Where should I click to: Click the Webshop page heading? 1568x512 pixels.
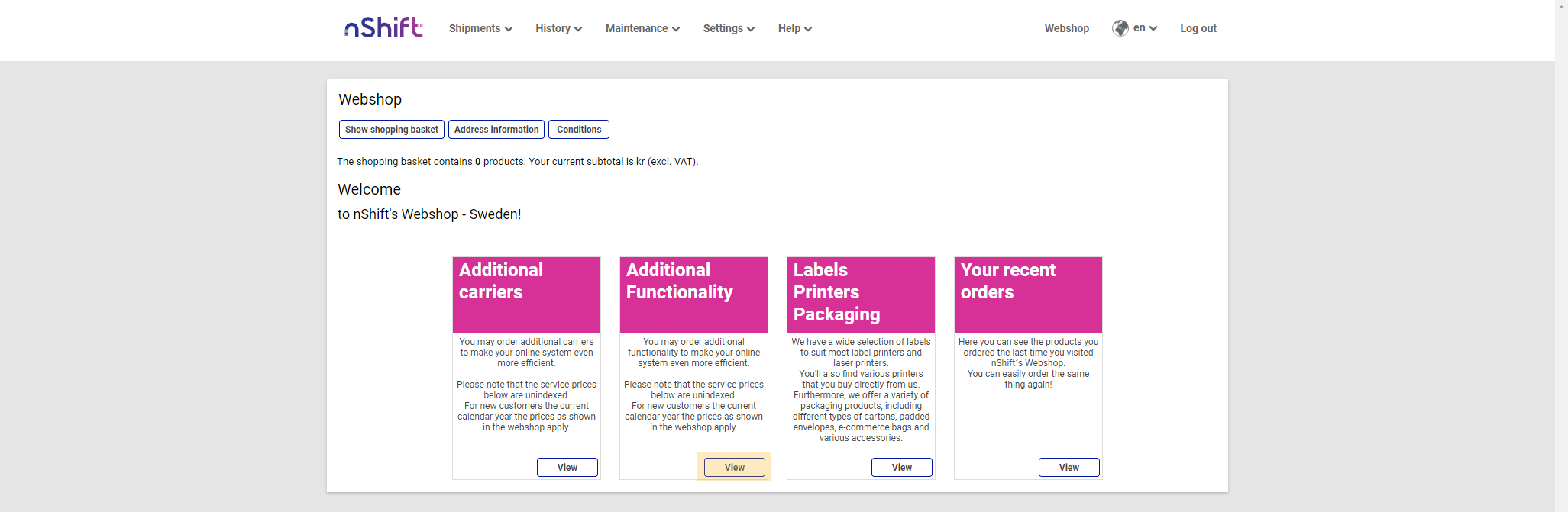click(370, 99)
